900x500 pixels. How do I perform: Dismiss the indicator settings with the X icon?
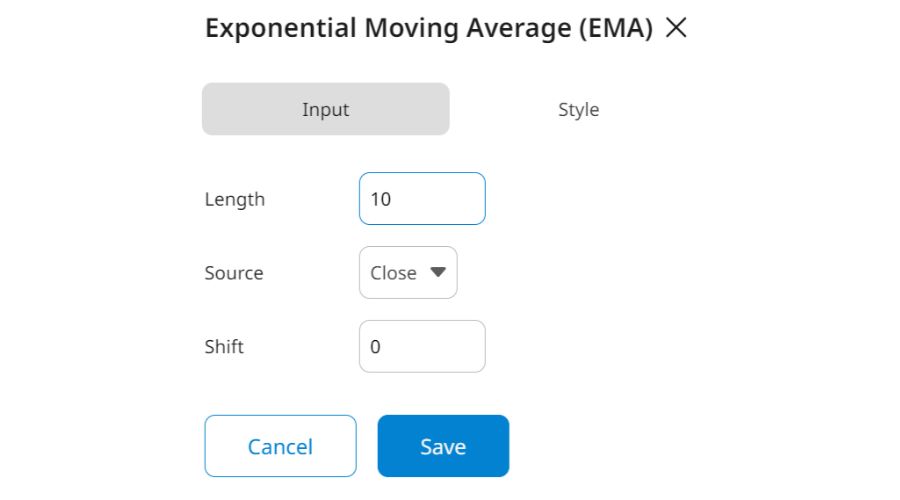(676, 29)
